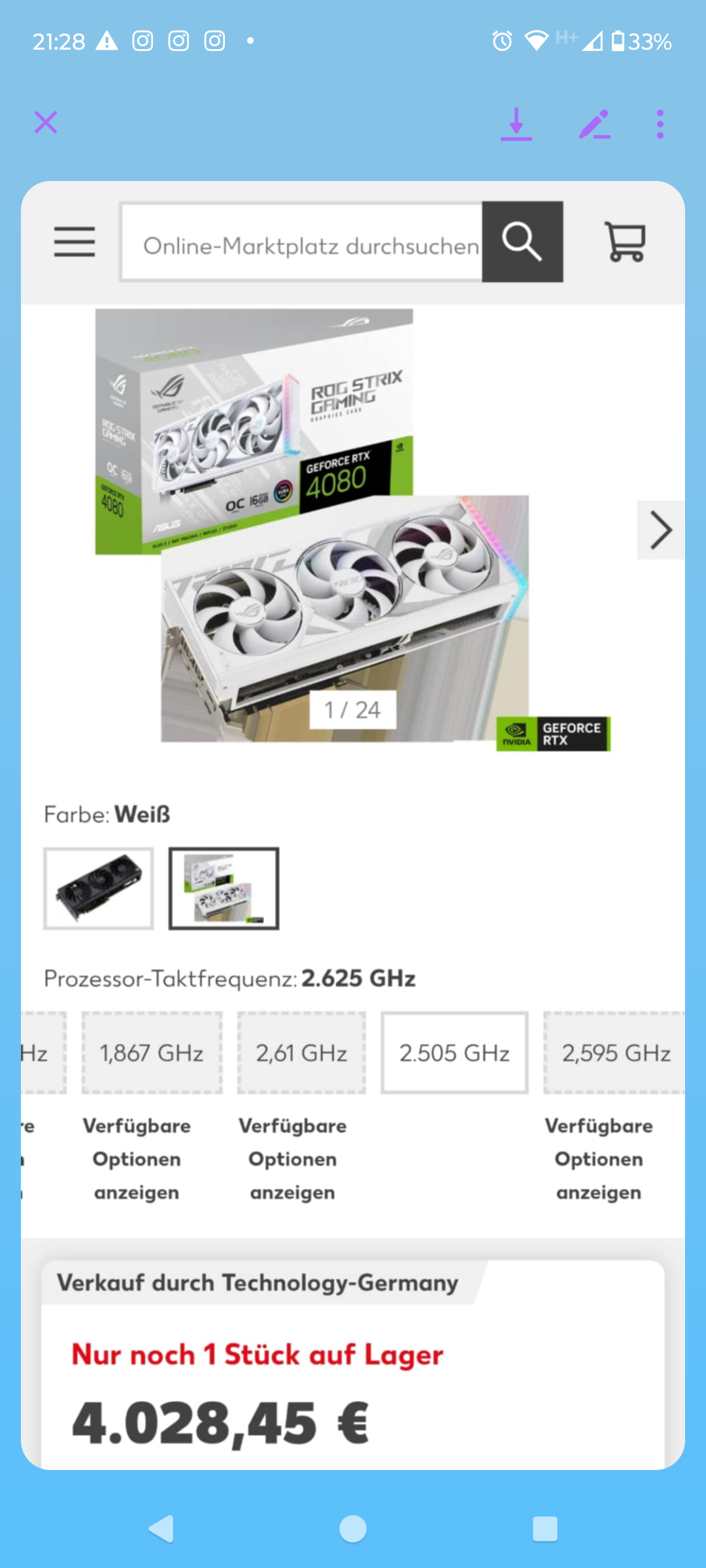The height and width of the screenshot is (1568, 706).
Task: Tap the magnifier search button
Action: (522, 242)
